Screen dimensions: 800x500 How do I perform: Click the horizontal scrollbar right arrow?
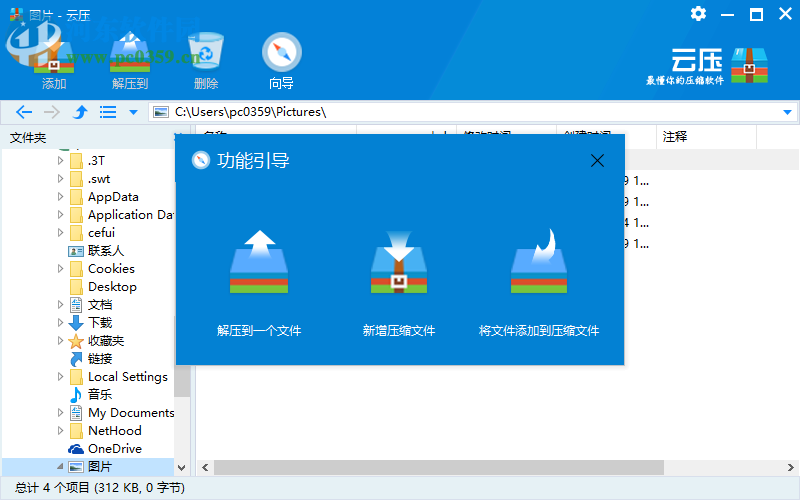[x=790, y=467]
